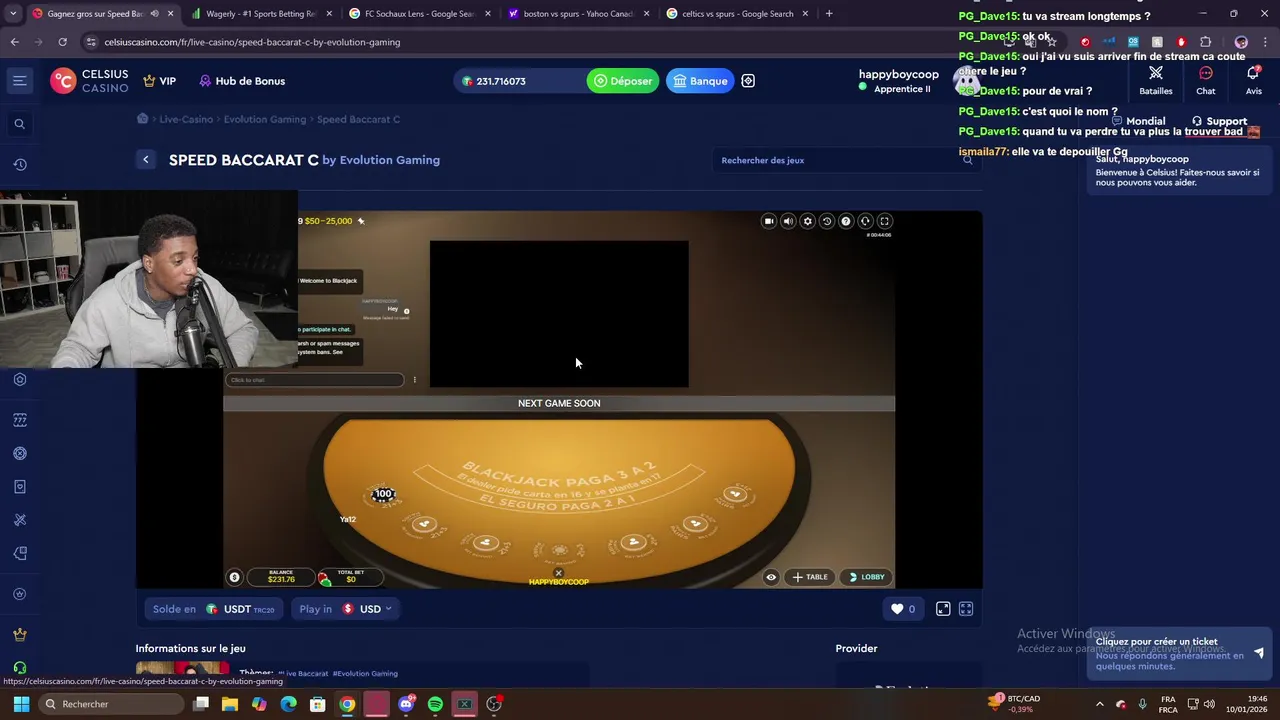Screen dimensions: 1280x720
Task: Click the game cashier dollar icon
Action: 234,577
